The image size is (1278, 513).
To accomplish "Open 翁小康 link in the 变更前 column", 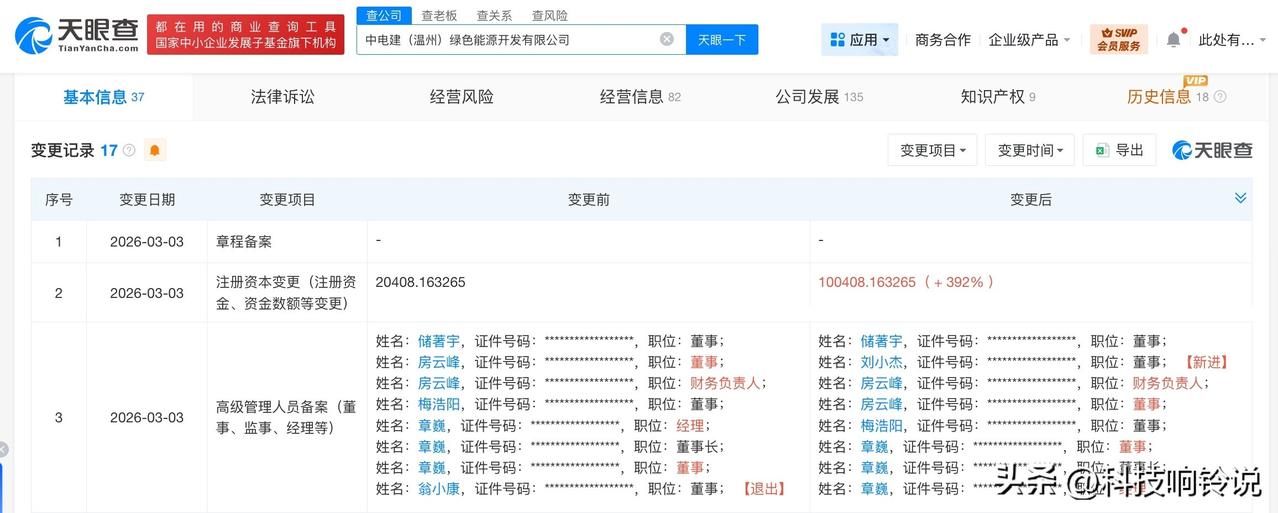I will coord(439,489).
